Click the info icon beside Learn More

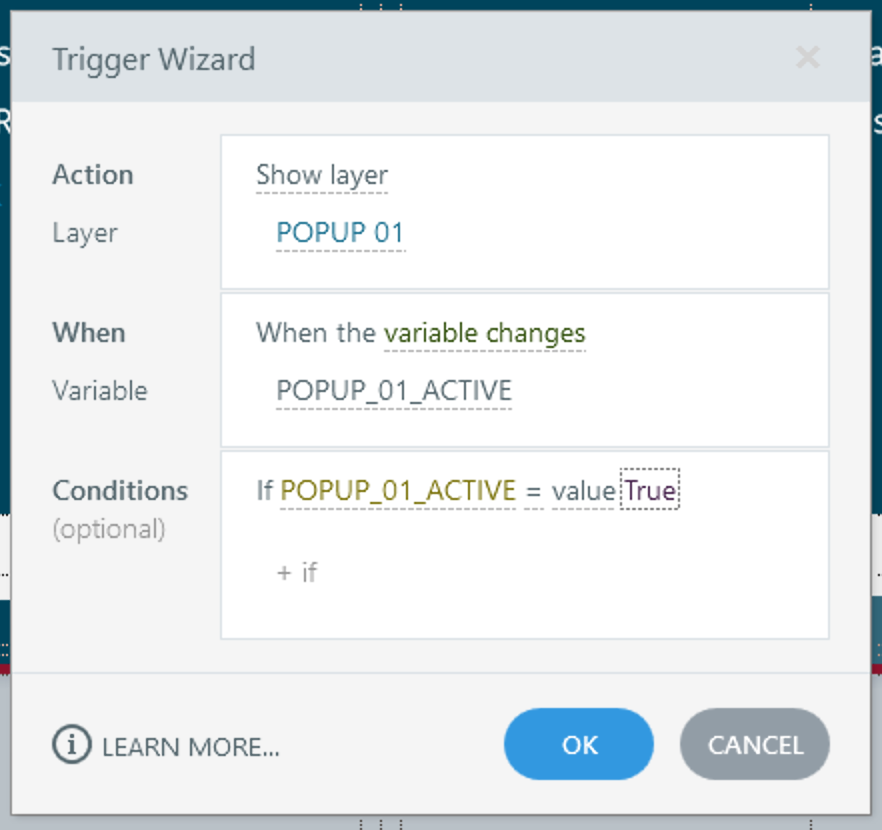71,745
